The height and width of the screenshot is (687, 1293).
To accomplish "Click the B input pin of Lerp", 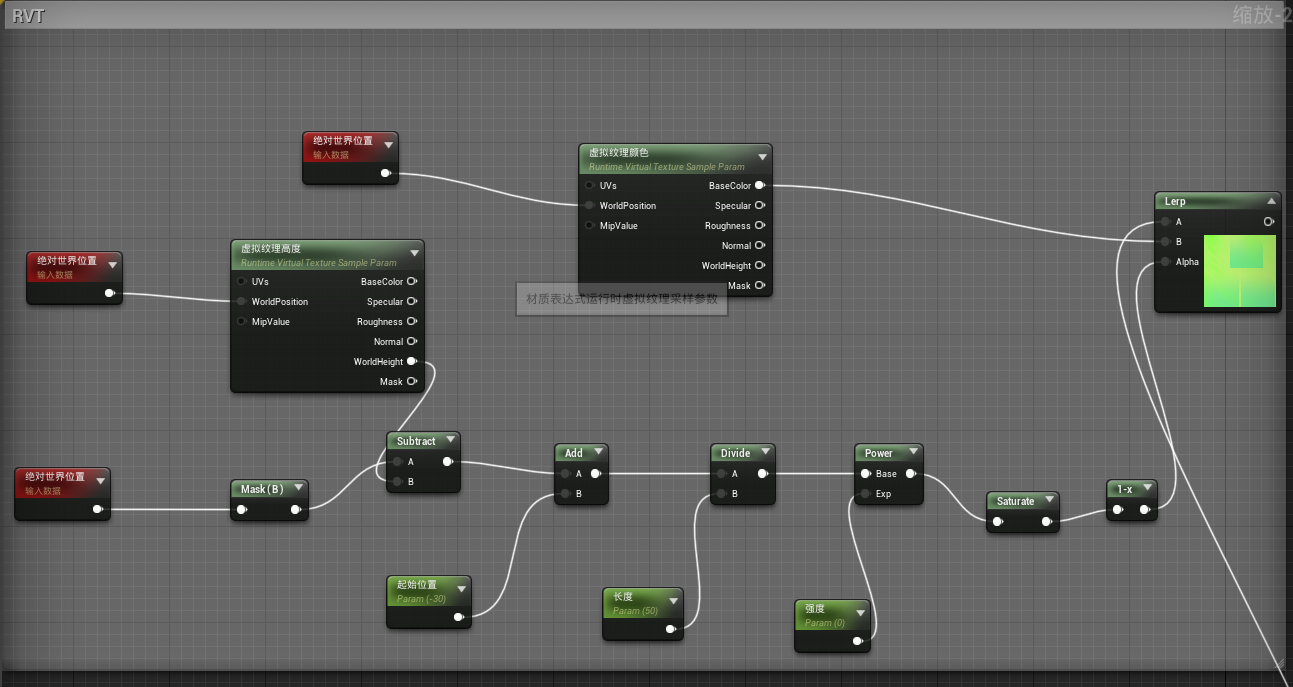I will [x=1166, y=241].
